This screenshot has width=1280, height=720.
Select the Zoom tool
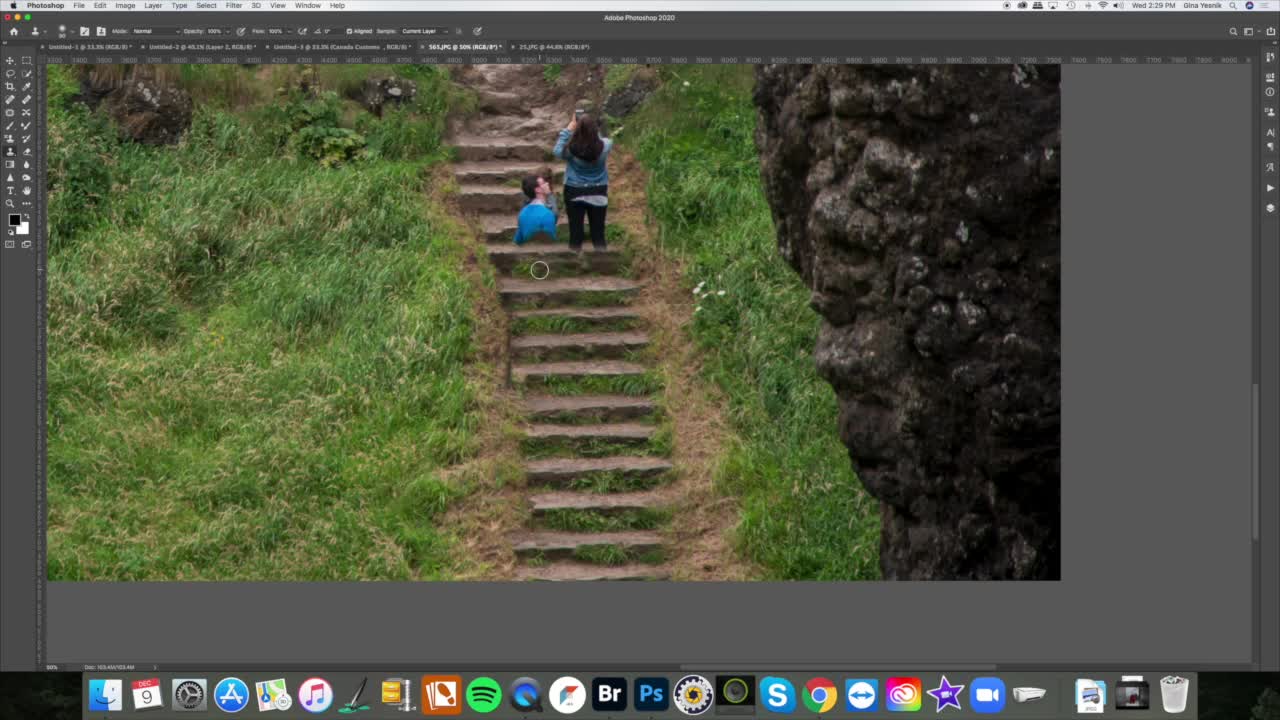tap(10, 203)
